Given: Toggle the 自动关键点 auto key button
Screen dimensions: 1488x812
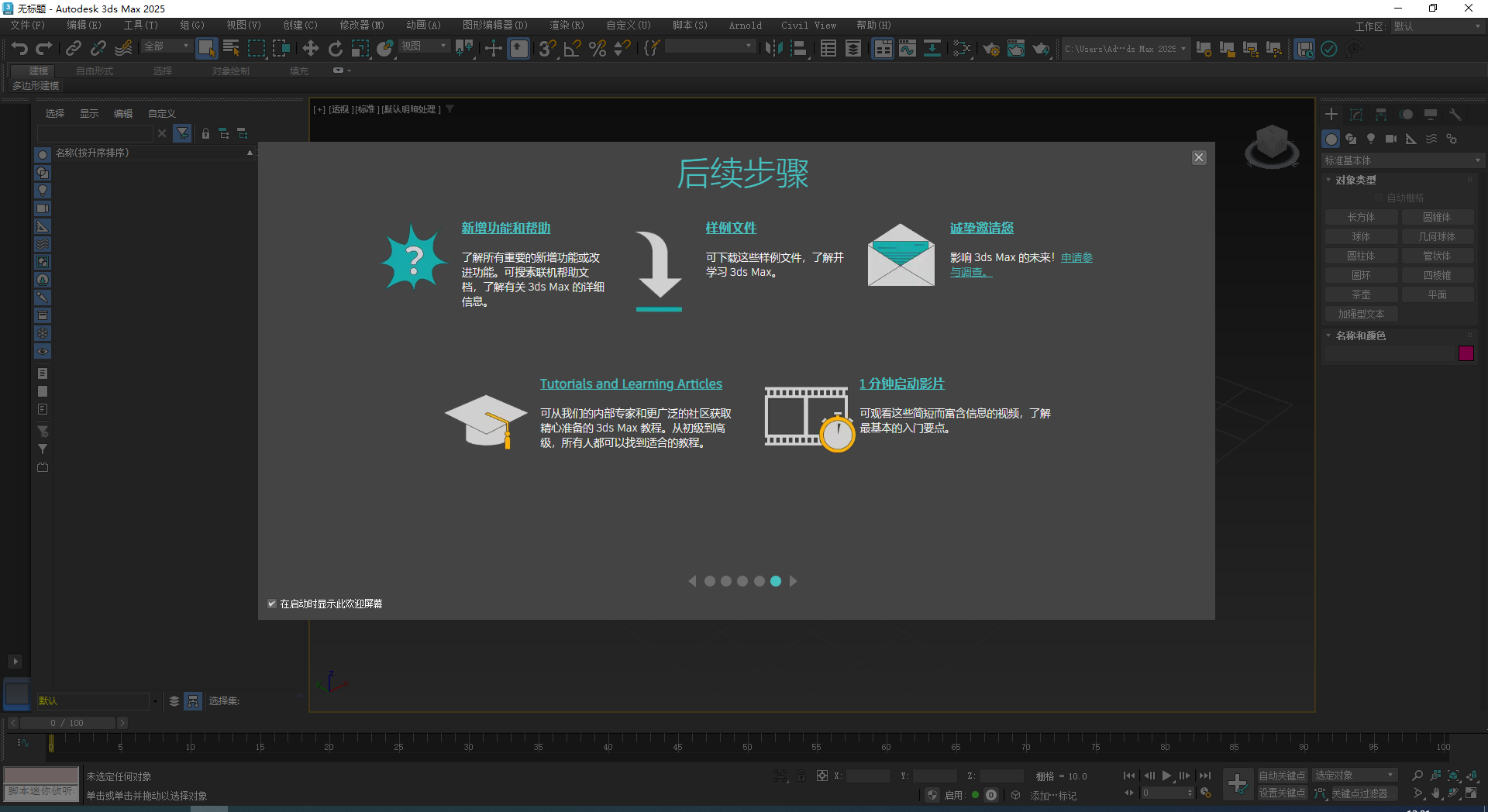Looking at the screenshot, I should 1282,776.
